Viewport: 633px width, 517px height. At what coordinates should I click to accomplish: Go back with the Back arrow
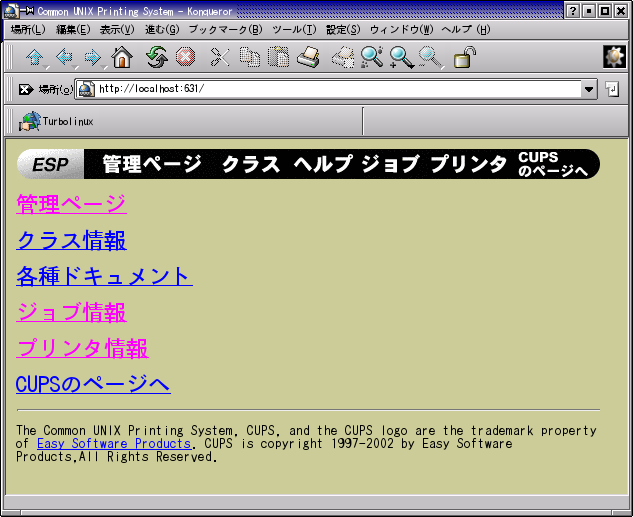coord(64,57)
